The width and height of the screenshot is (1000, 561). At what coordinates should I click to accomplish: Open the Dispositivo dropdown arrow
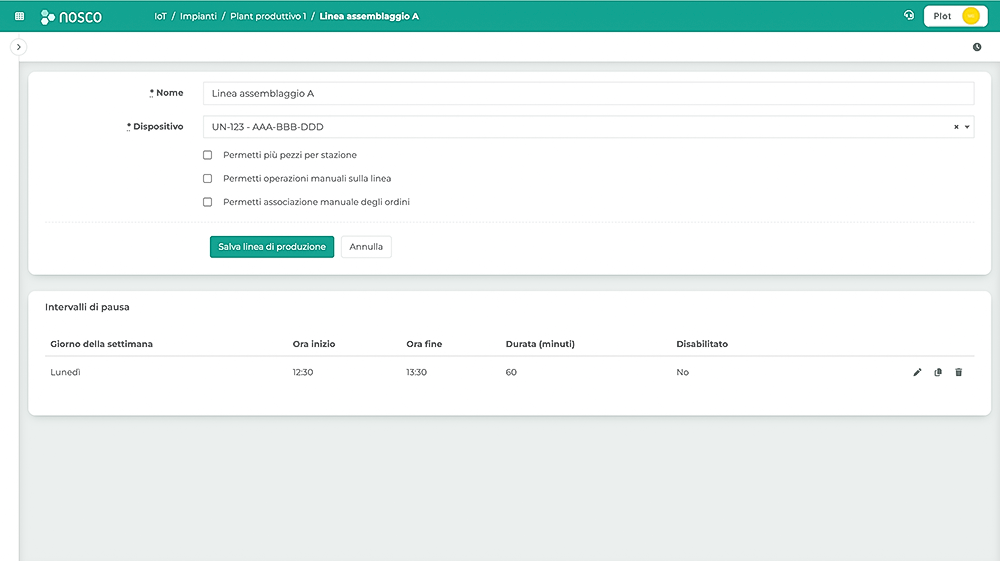pos(967,127)
